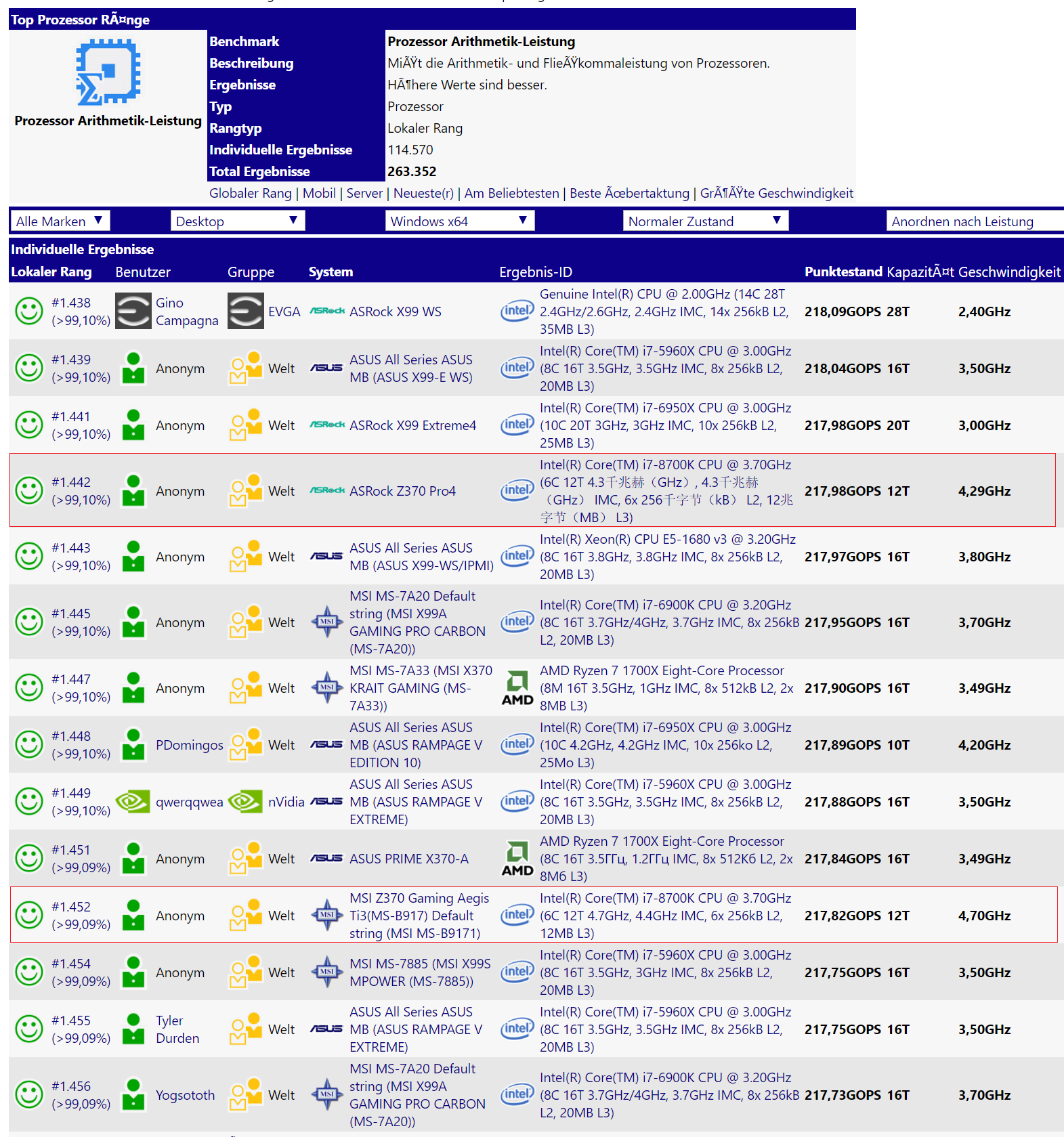The width and height of the screenshot is (1064, 1137).
Task: Click Gino Campagna's EVGA avatar icon
Action: pyautogui.click(x=133, y=312)
